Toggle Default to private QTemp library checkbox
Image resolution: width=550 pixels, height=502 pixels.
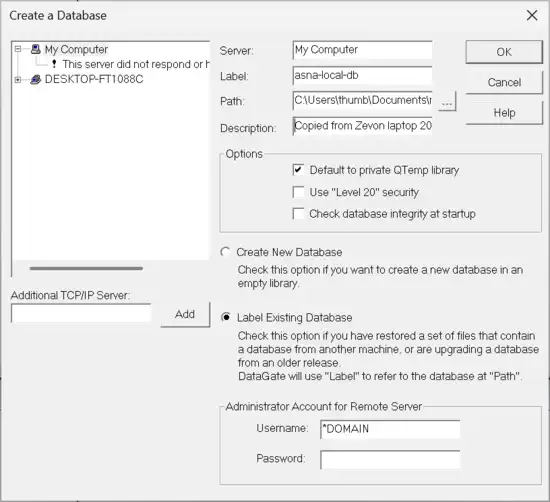[298, 170]
